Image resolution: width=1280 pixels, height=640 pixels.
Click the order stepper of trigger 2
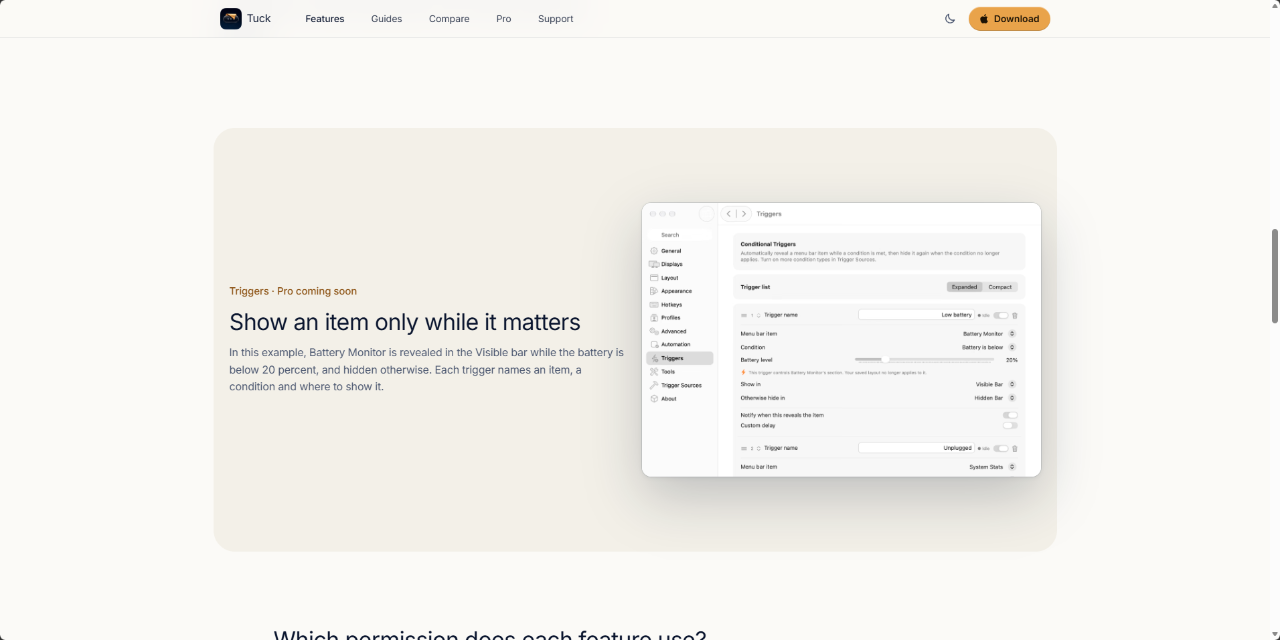click(x=758, y=448)
